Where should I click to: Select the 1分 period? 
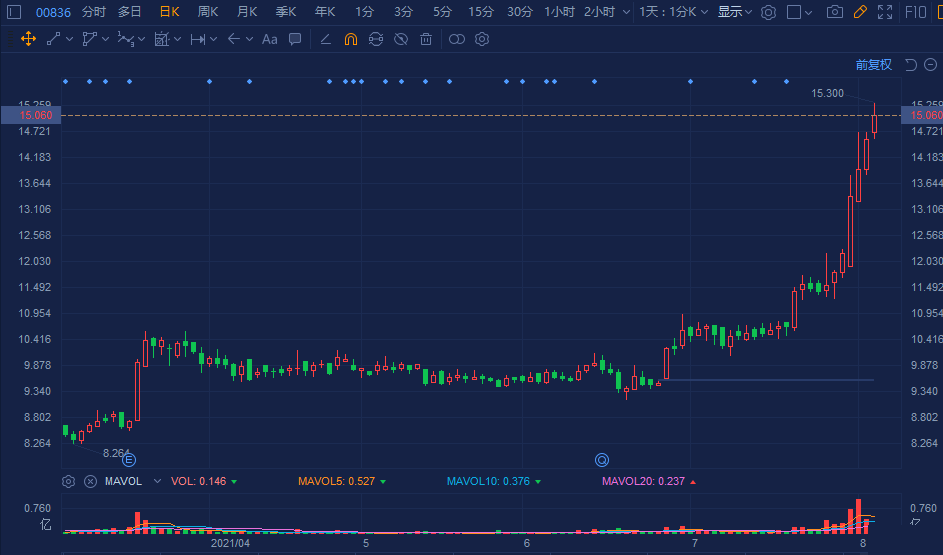(x=364, y=12)
